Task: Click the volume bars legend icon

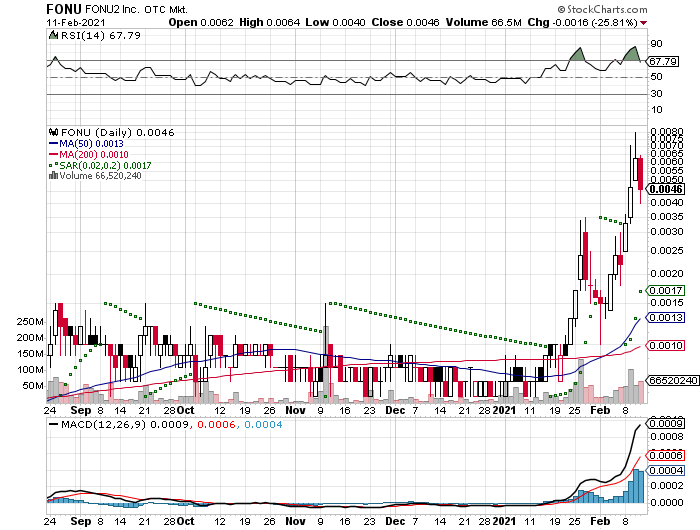Action: (x=53, y=175)
